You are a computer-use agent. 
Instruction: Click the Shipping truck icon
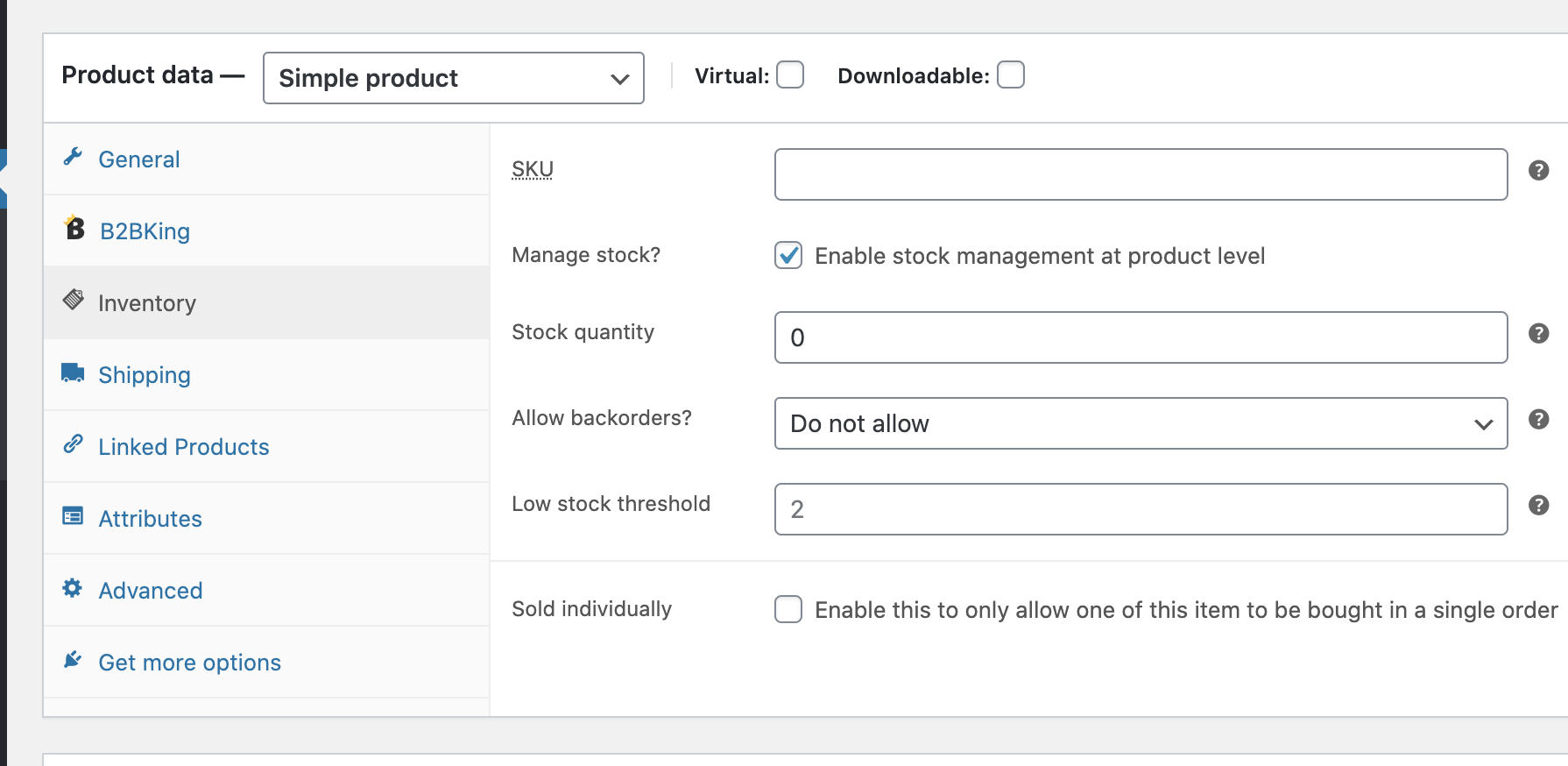tap(73, 372)
